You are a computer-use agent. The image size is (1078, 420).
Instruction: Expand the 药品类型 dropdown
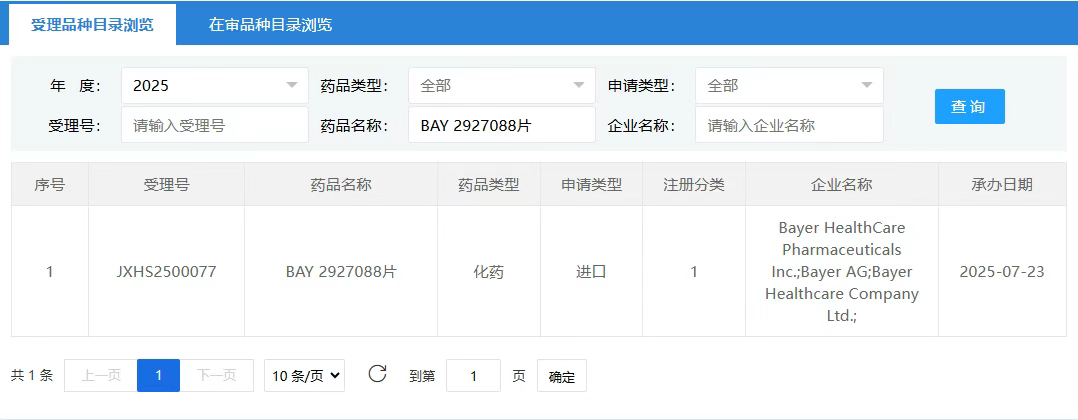tap(501, 86)
